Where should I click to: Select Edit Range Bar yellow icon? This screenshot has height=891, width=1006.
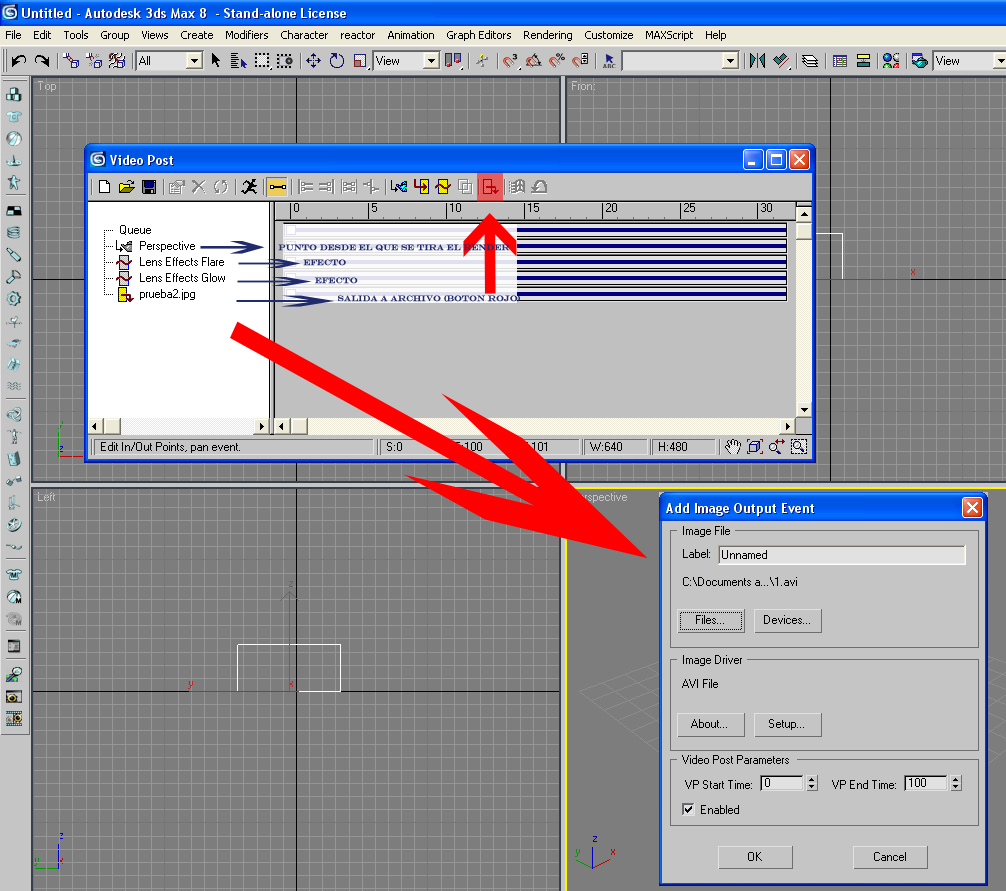[x=277, y=187]
